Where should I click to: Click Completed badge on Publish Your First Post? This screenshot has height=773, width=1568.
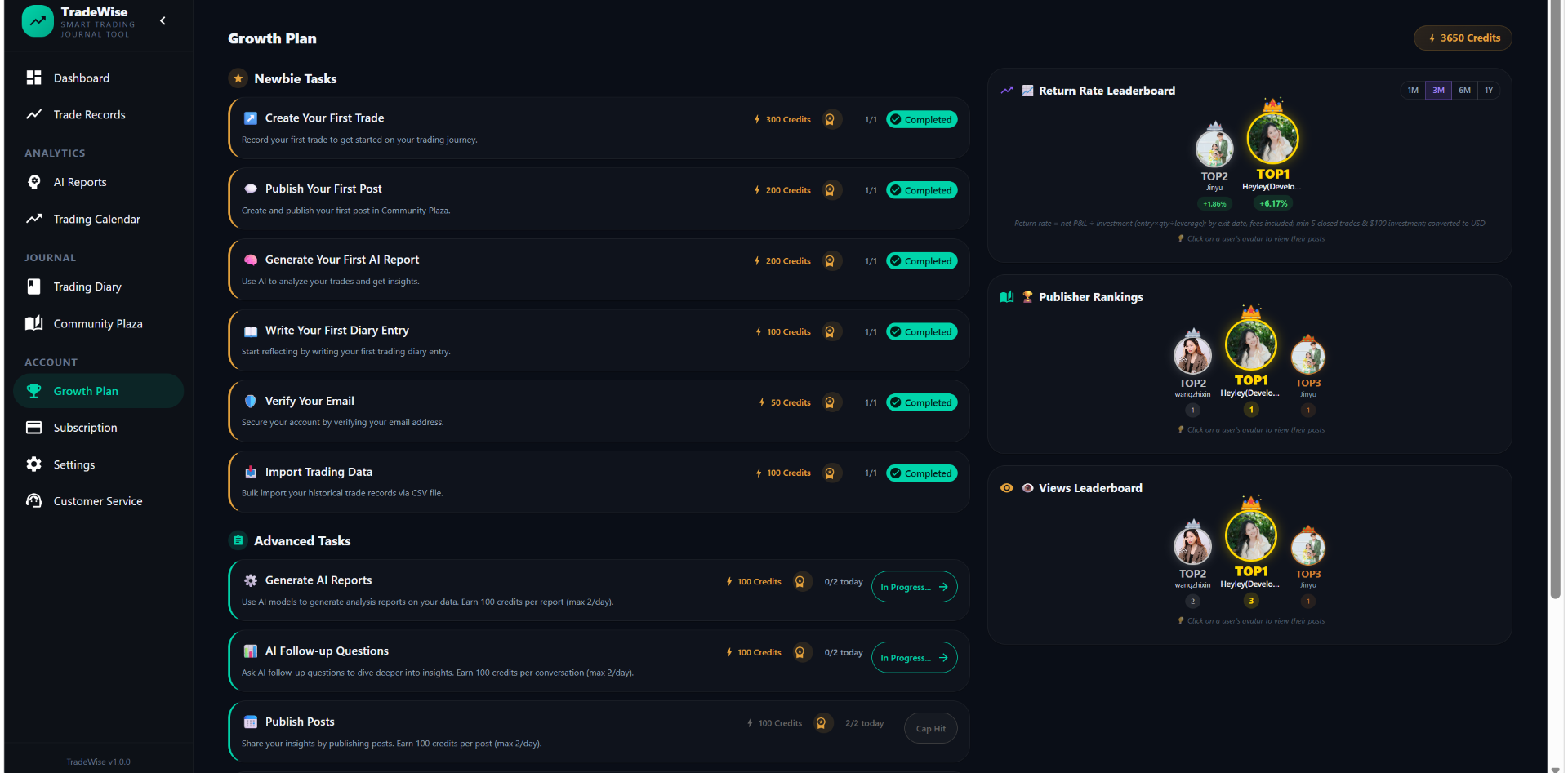pos(921,190)
